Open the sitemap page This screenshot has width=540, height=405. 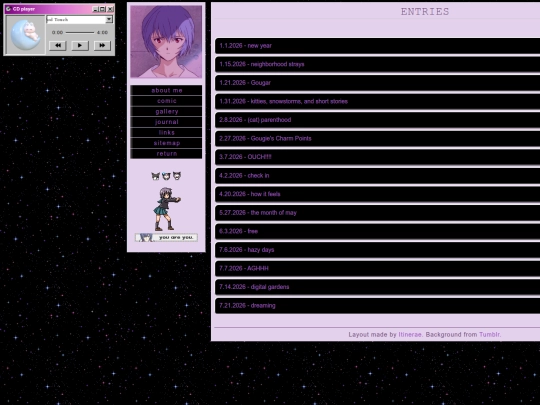[x=166, y=143]
